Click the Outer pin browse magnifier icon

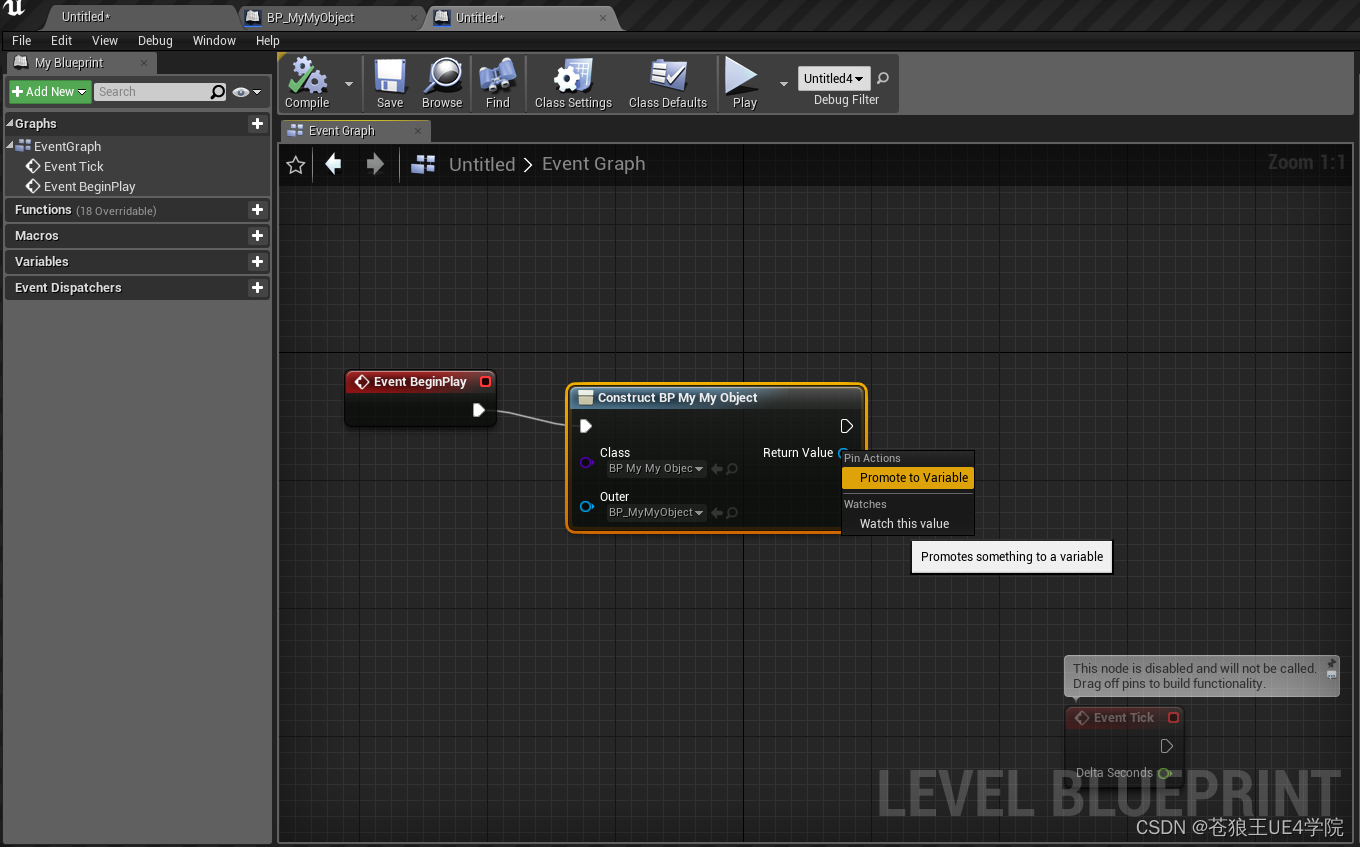(732, 513)
